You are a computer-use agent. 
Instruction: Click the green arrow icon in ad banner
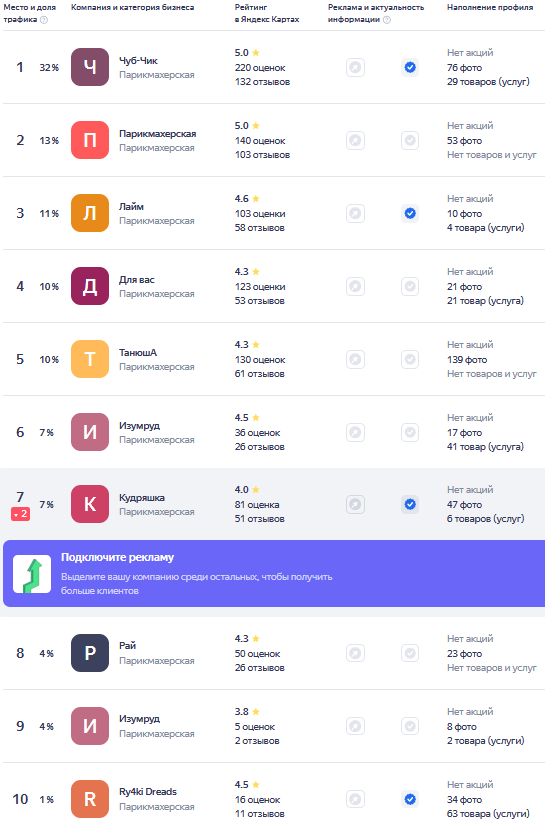click(32, 574)
